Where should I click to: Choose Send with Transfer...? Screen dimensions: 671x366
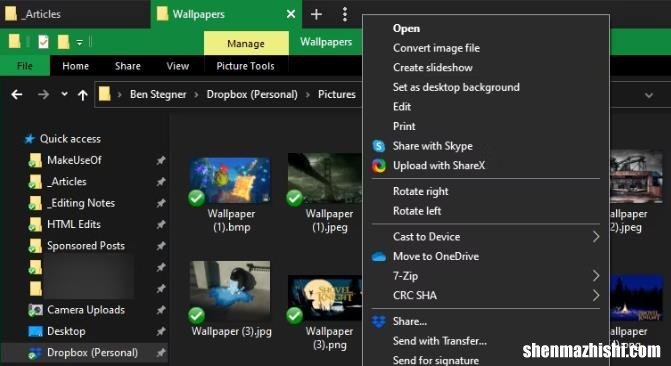tap(439, 341)
